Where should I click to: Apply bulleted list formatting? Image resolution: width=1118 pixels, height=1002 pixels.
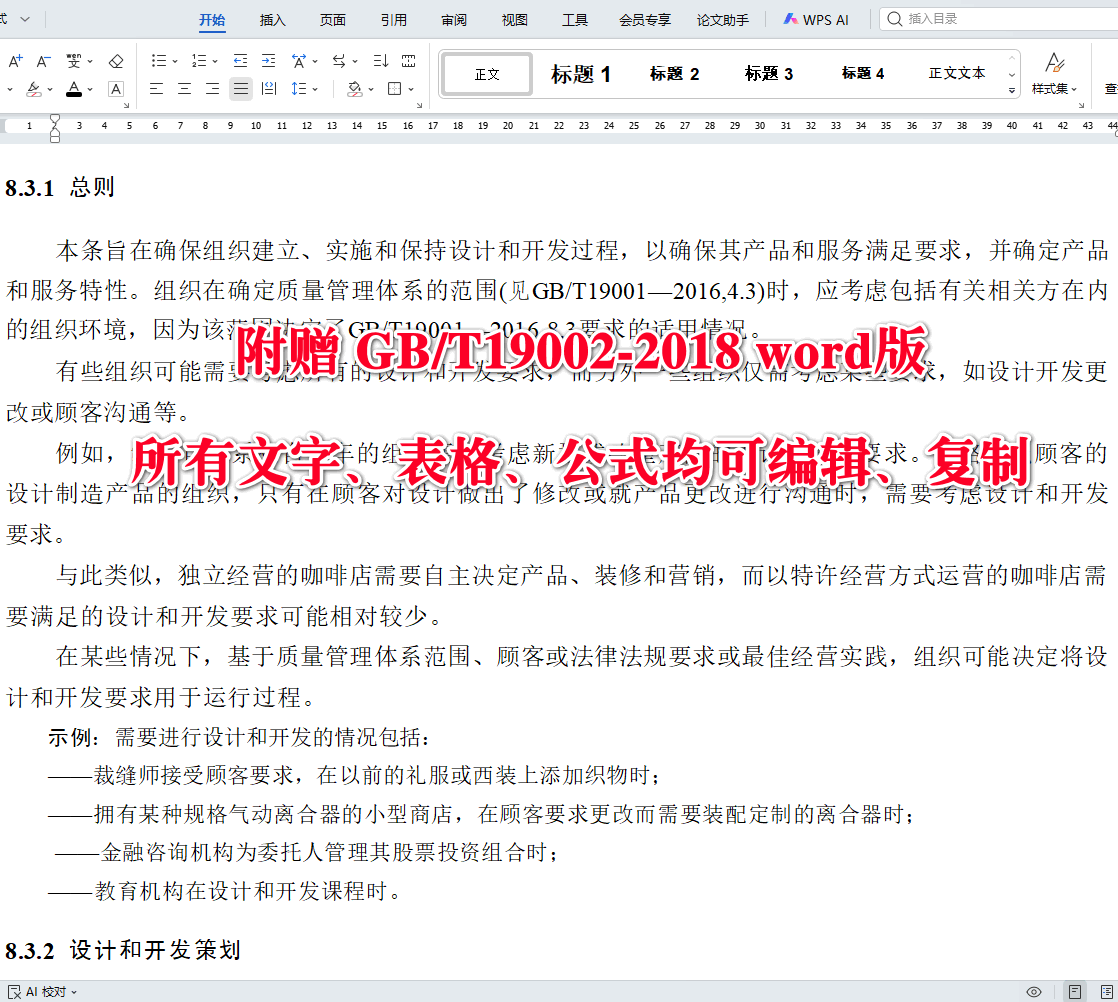[x=158, y=61]
